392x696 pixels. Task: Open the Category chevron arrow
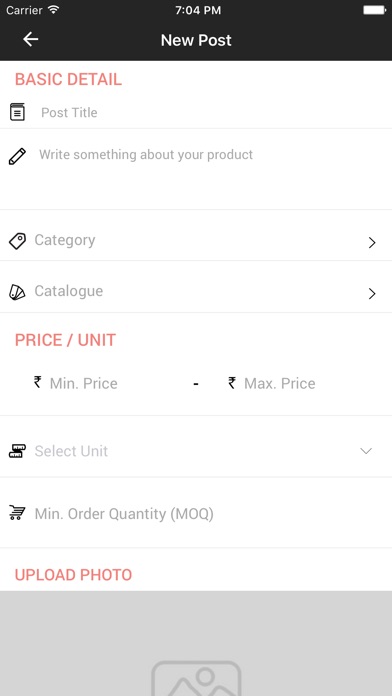(372, 242)
